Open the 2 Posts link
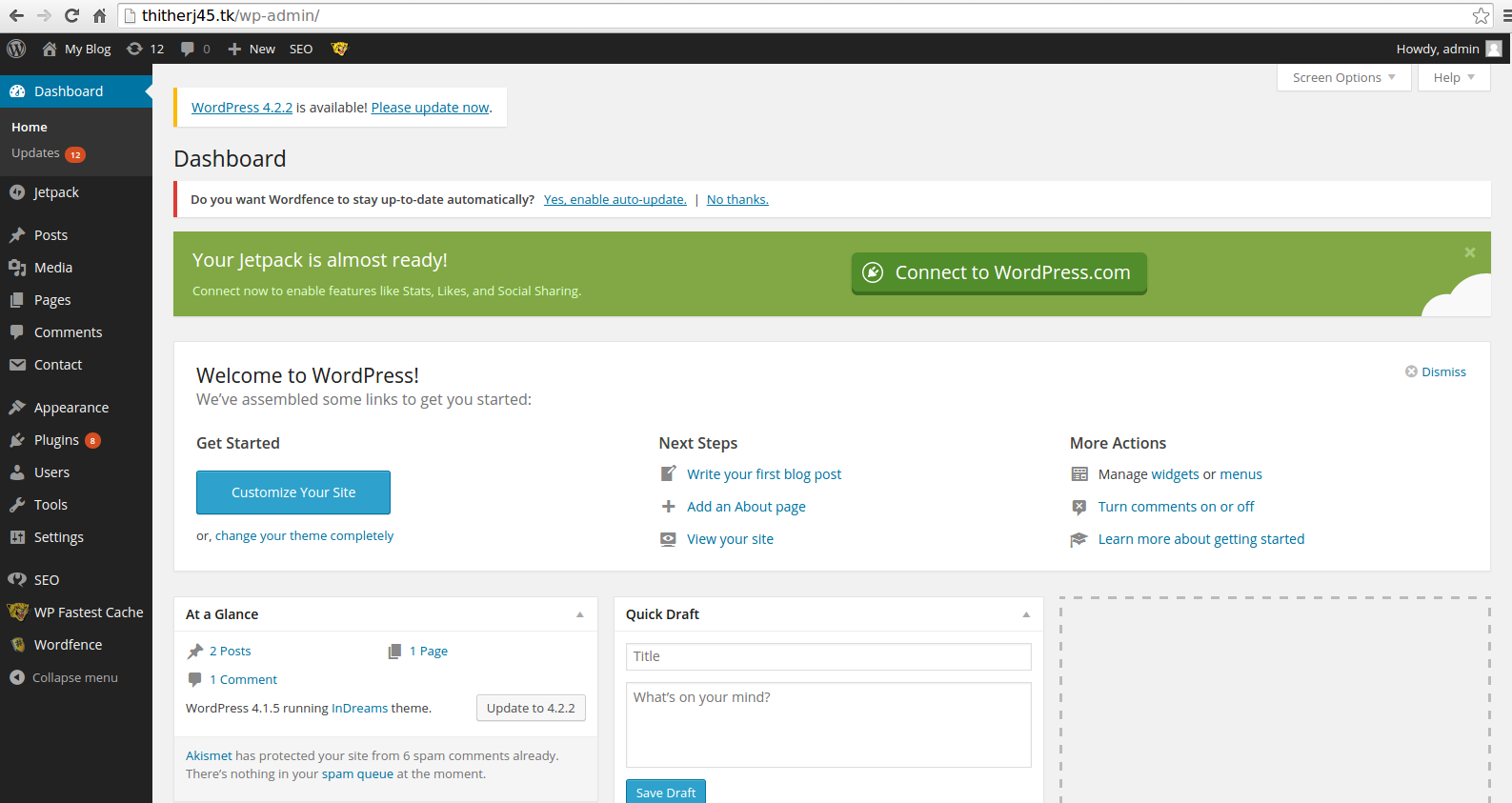The width and height of the screenshot is (1512, 803). click(231, 651)
